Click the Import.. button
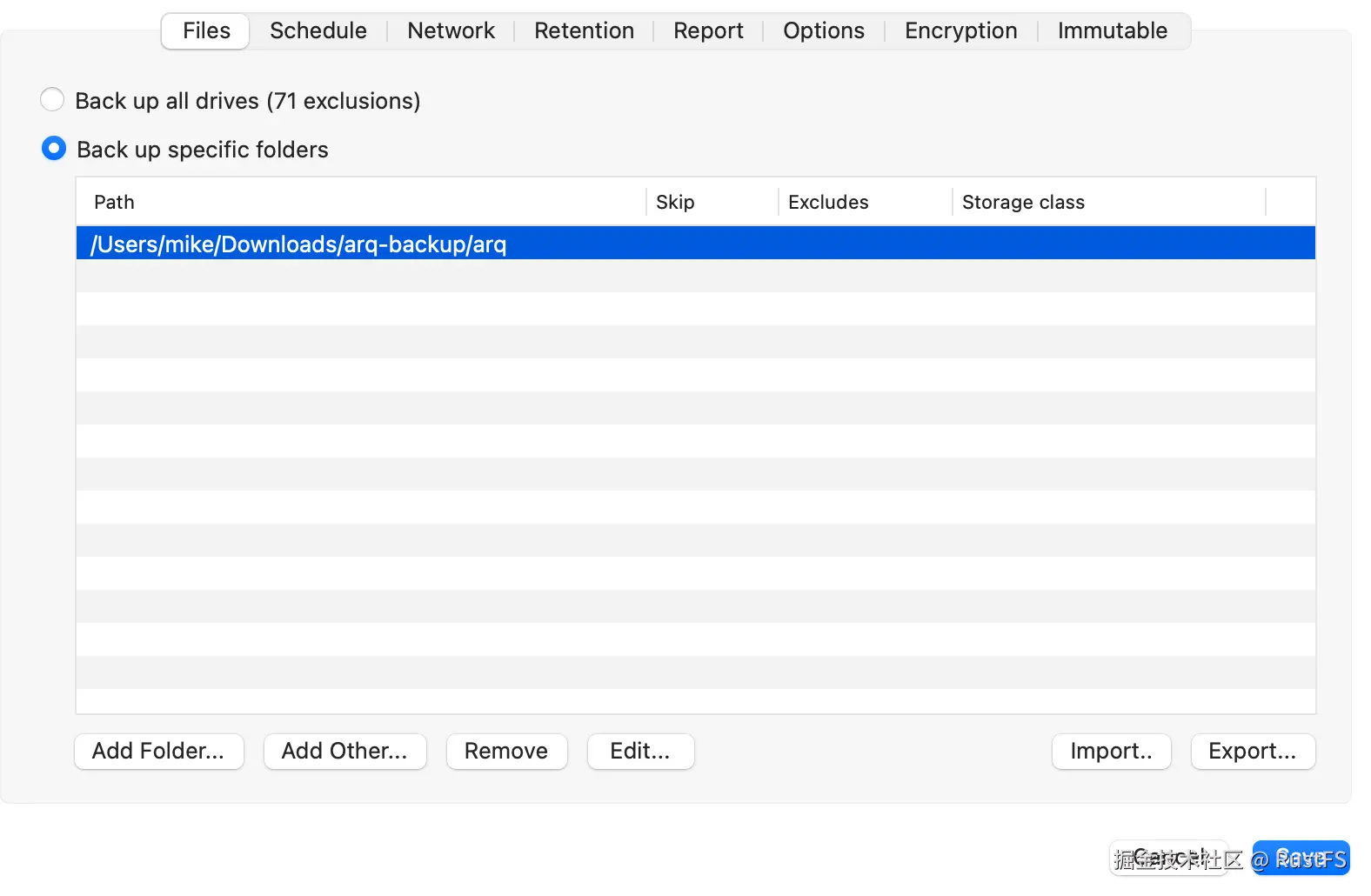This screenshot has width=1371, height=896. click(1111, 752)
